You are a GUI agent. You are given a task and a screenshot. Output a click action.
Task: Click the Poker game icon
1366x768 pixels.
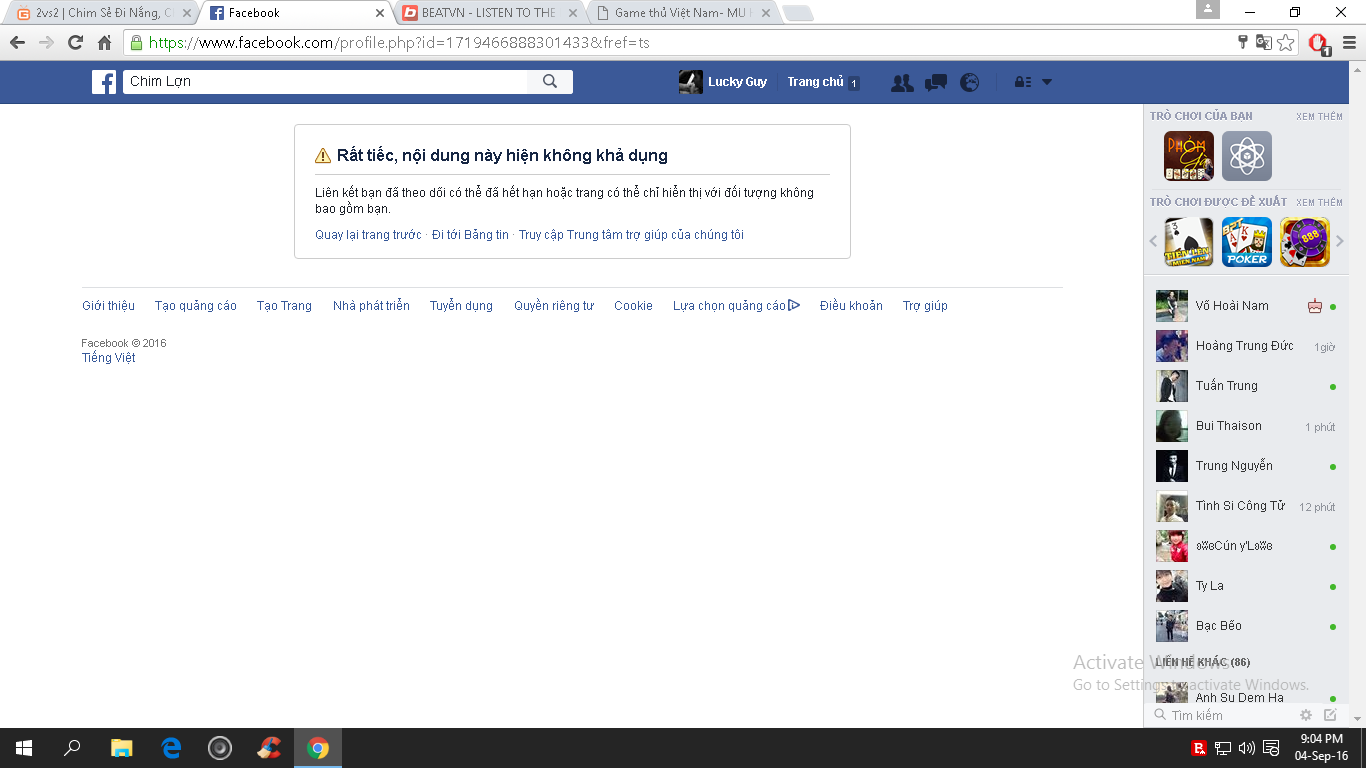[x=1247, y=242]
